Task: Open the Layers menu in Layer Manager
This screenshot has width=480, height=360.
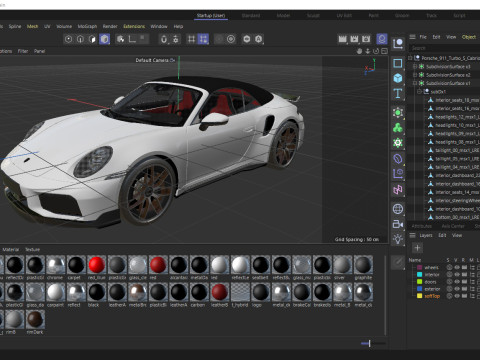Action: coord(426,235)
